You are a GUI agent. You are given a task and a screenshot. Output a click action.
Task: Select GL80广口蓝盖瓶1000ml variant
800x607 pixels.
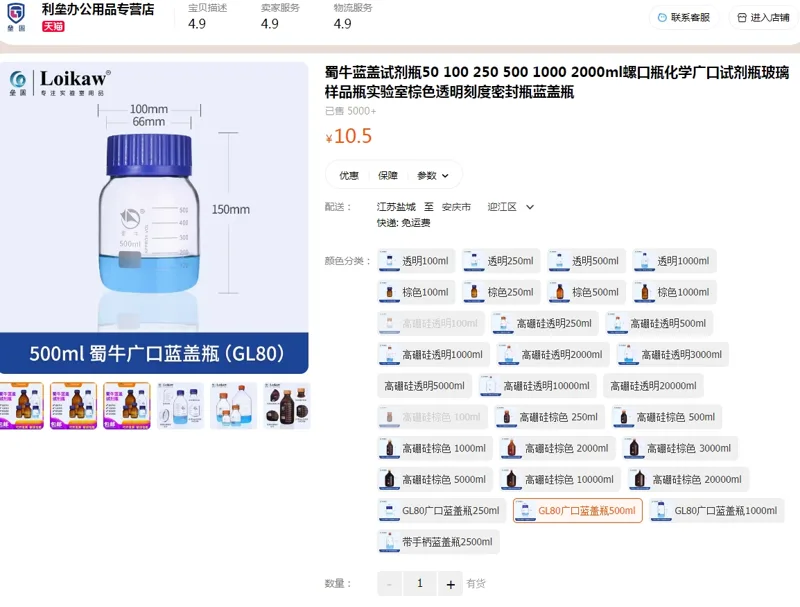716,511
